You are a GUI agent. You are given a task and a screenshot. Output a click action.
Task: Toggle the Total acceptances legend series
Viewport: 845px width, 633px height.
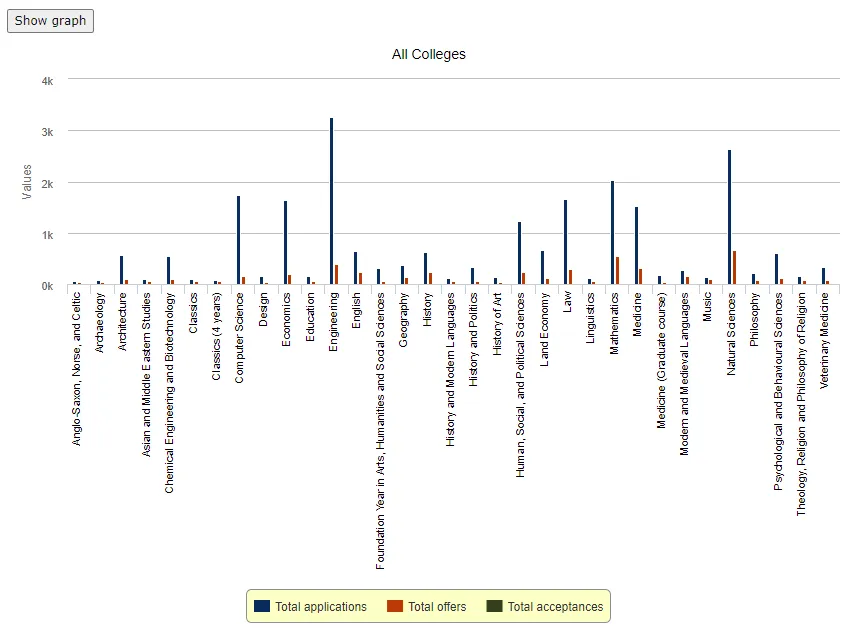[544, 607]
